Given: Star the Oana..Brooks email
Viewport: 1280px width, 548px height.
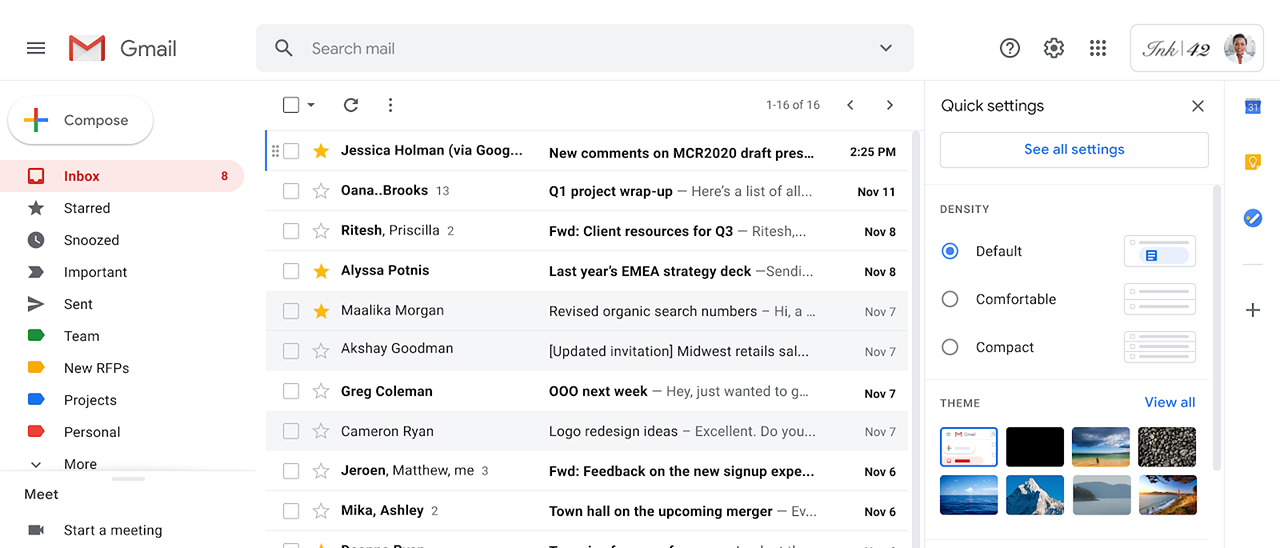Looking at the screenshot, I should (321, 191).
